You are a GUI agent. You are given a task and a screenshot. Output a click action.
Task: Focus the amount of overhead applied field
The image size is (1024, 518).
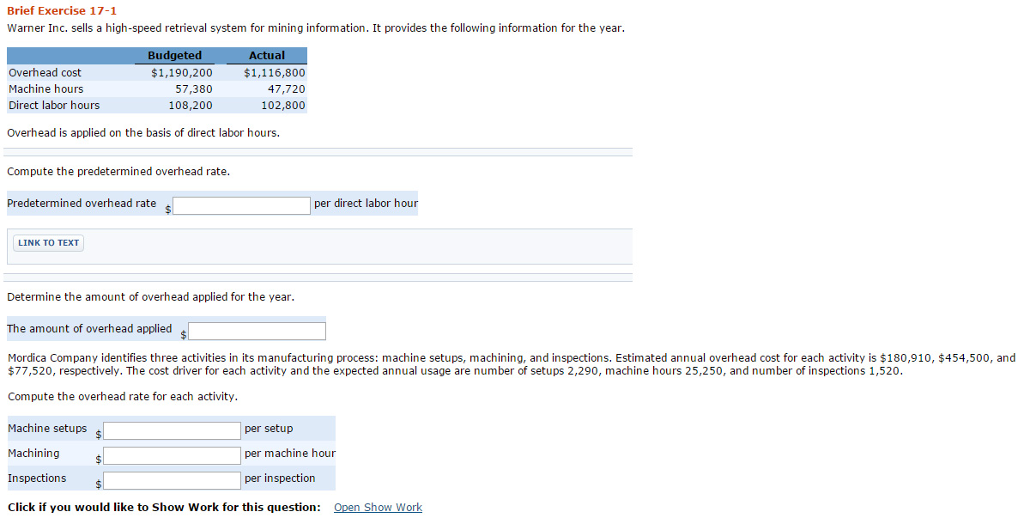coord(257,330)
